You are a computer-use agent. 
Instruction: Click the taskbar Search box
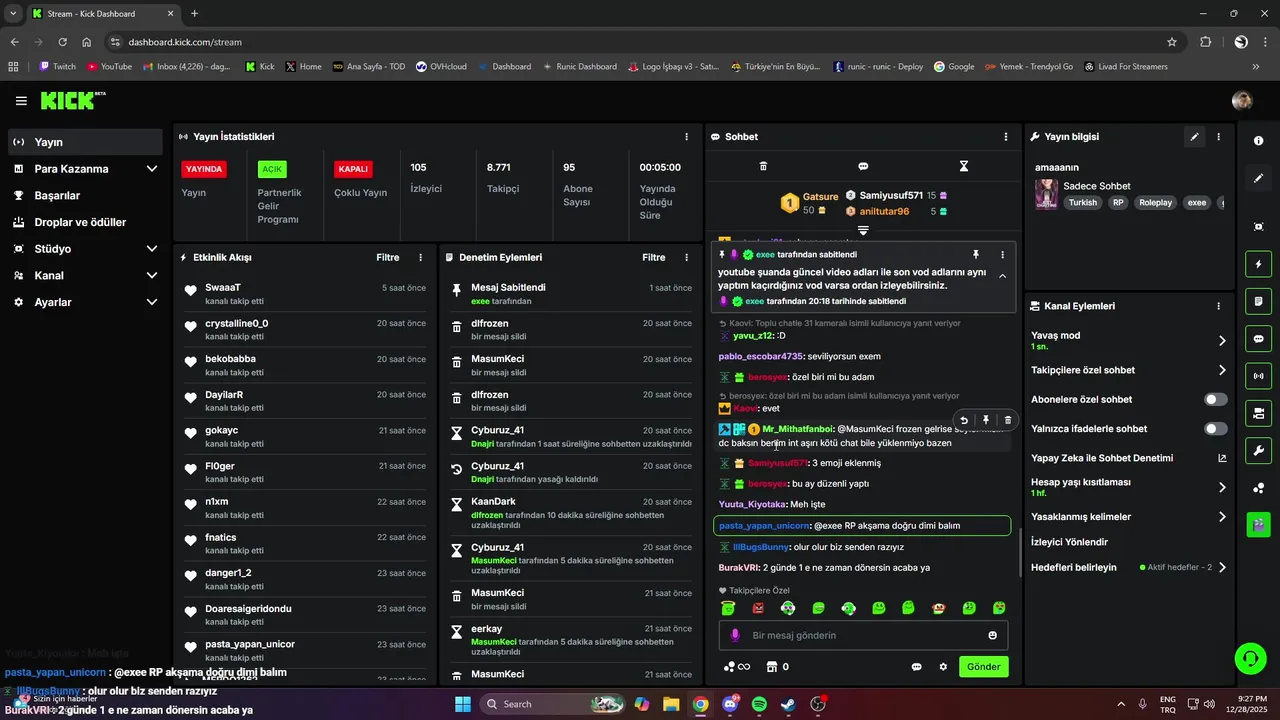click(x=553, y=704)
